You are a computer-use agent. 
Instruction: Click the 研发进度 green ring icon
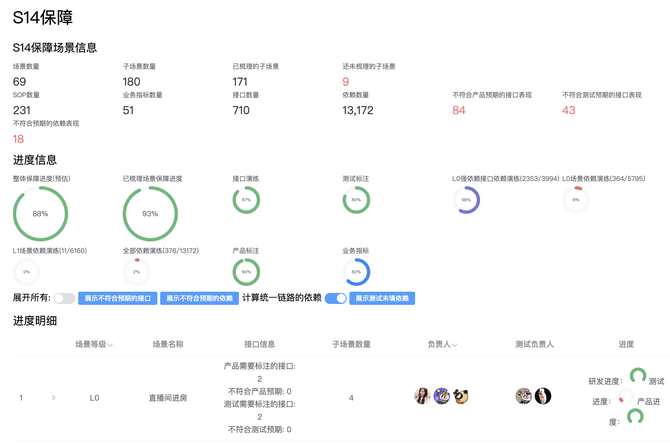638,376
